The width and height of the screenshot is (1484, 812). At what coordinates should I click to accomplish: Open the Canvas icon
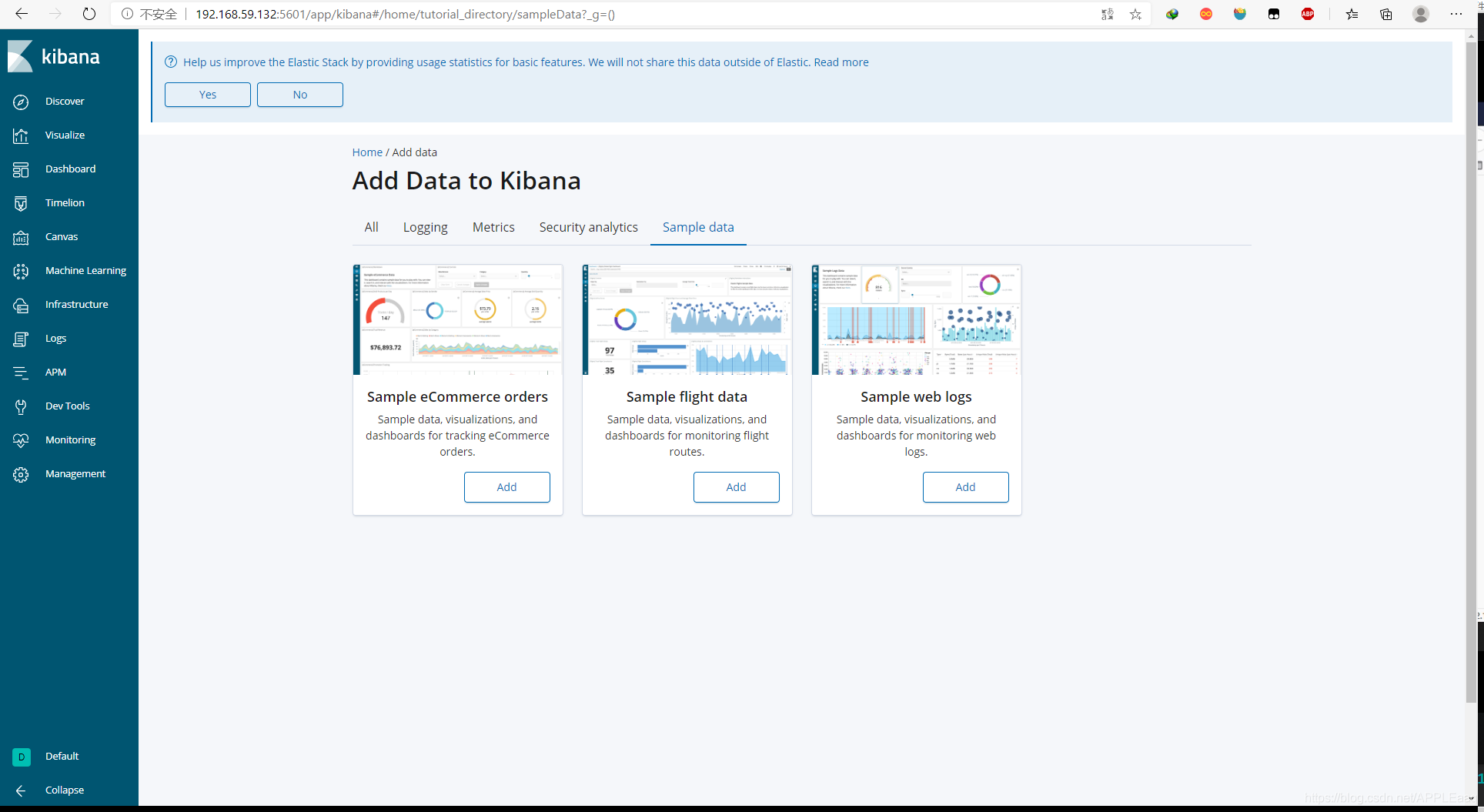(x=21, y=237)
